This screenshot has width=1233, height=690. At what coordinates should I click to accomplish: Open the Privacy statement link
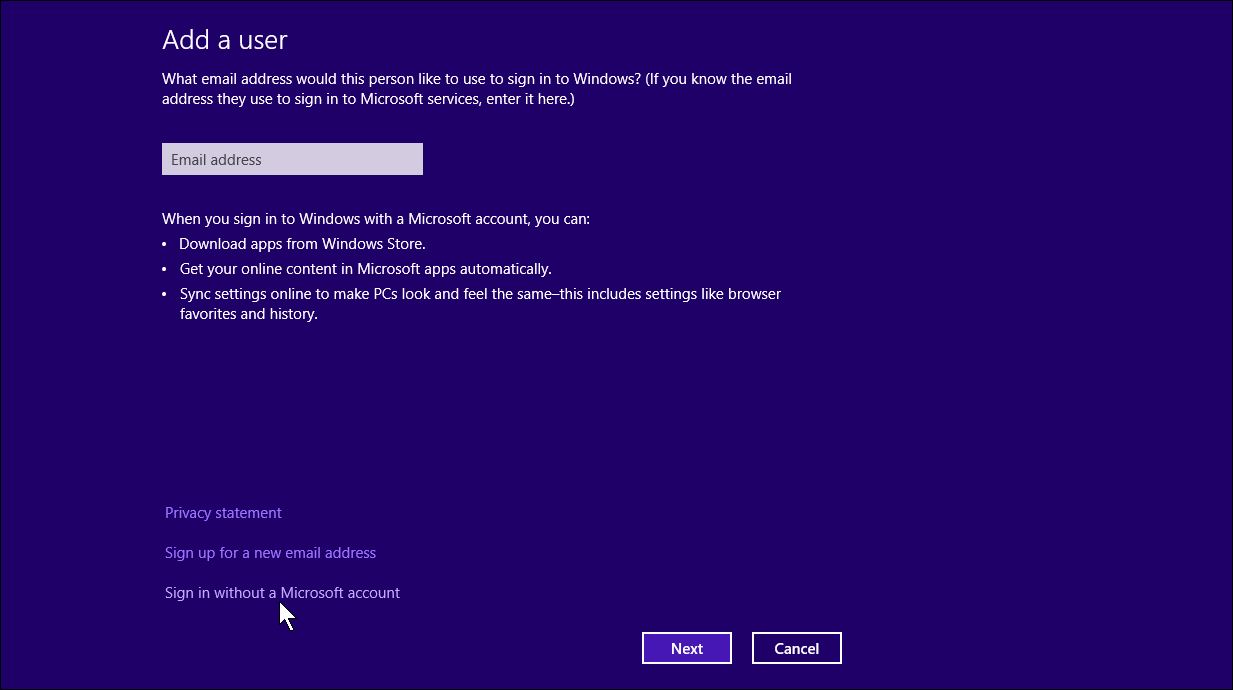coord(223,513)
